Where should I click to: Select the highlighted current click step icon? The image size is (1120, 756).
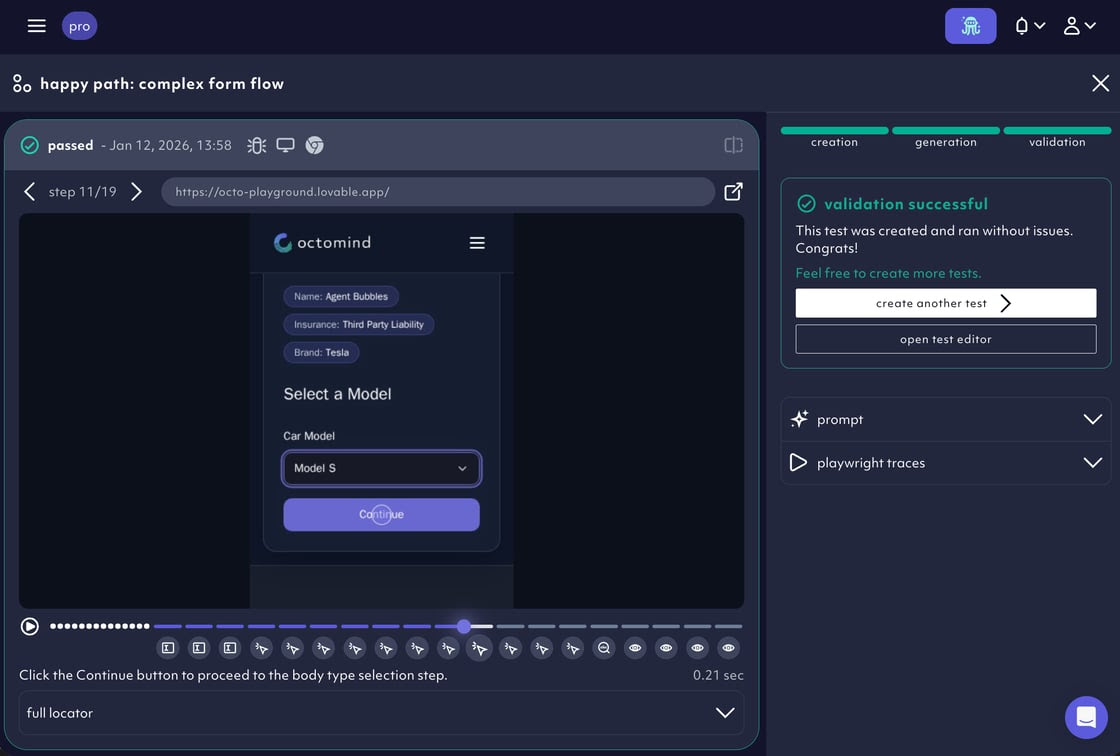(x=479, y=648)
